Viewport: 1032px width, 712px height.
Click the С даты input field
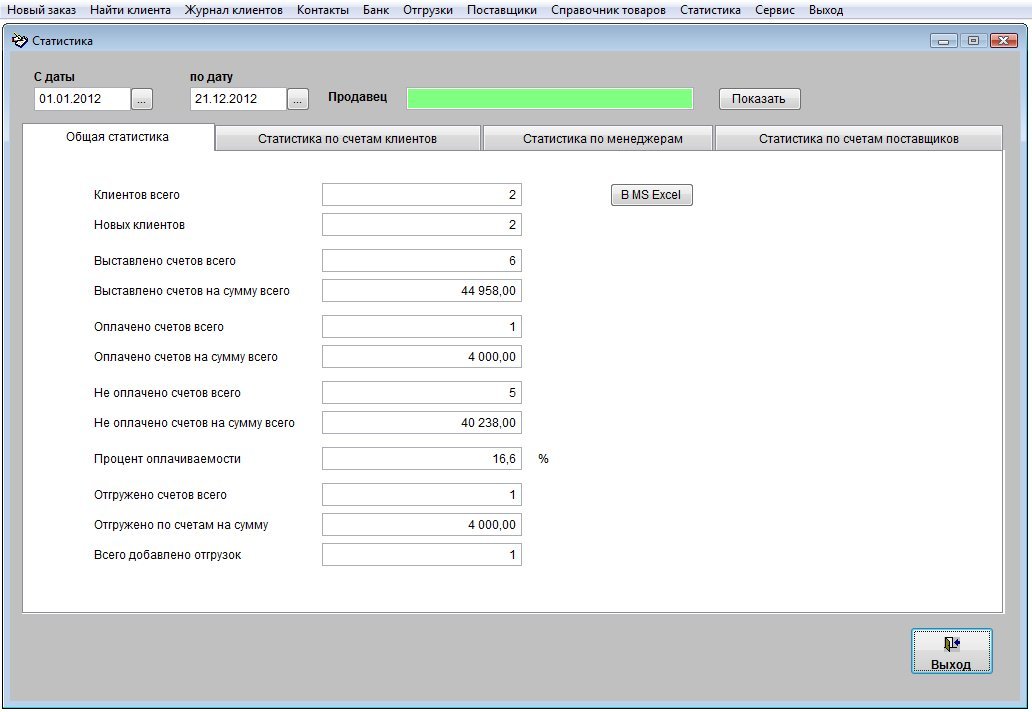tap(82, 99)
